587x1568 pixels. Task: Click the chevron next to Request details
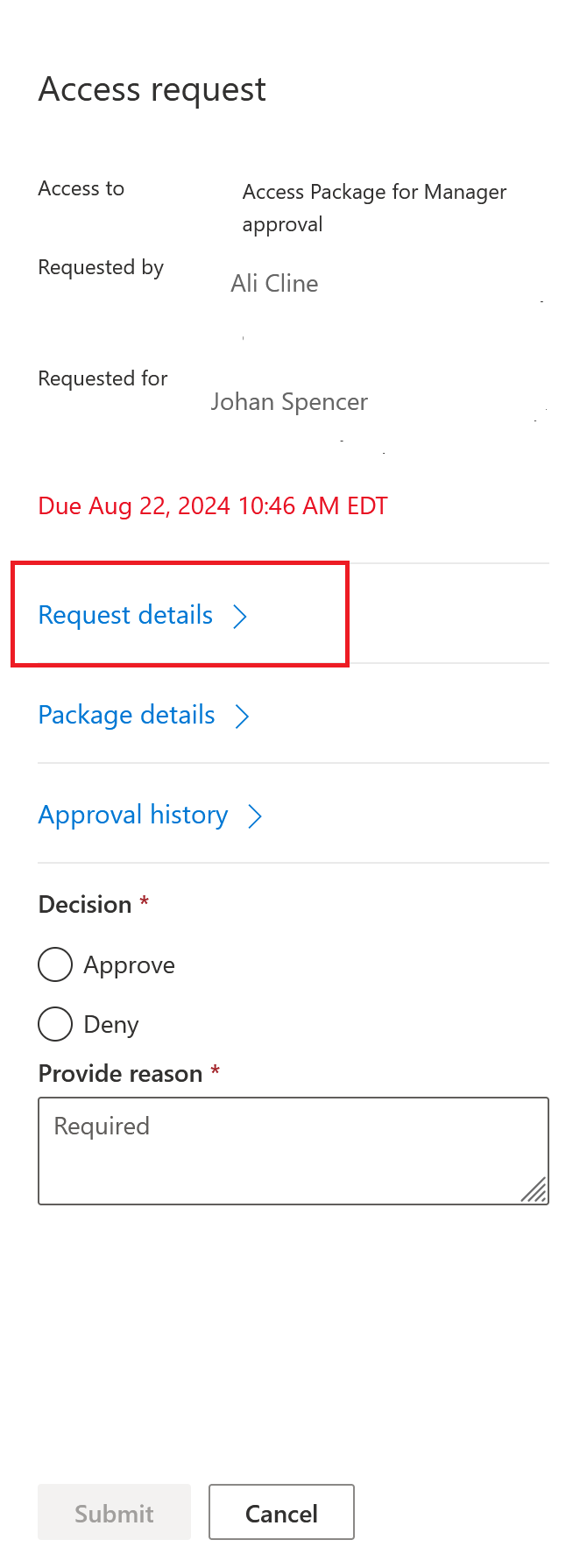[x=240, y=617]
